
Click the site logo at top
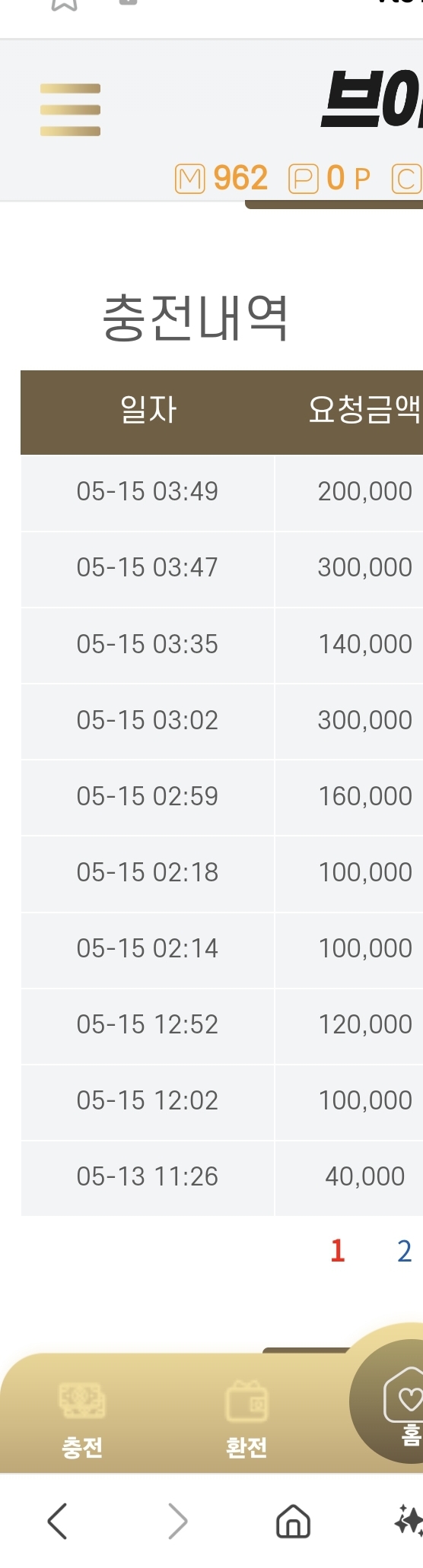[x=372, y=99]
